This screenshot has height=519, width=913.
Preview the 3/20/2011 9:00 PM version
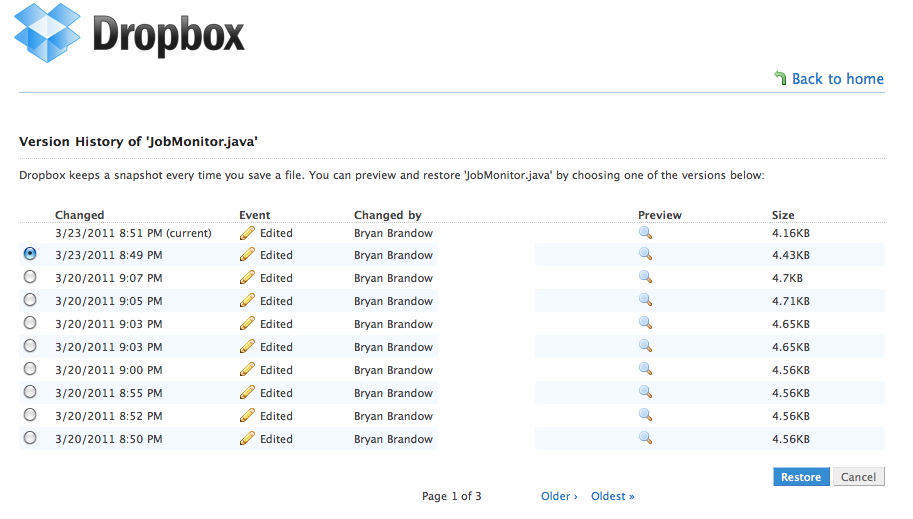[x=645, y=370]
